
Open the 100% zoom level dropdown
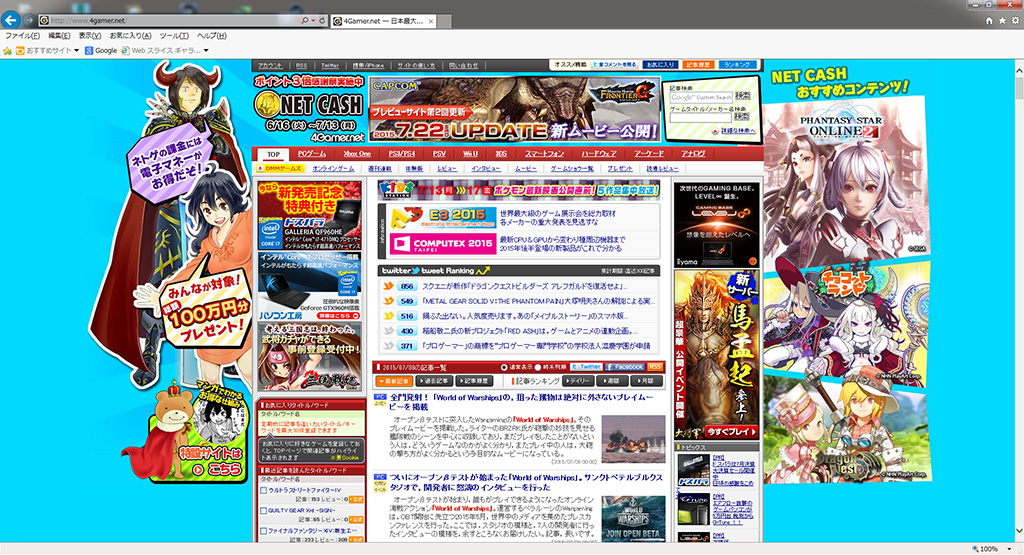[1009, 549]
